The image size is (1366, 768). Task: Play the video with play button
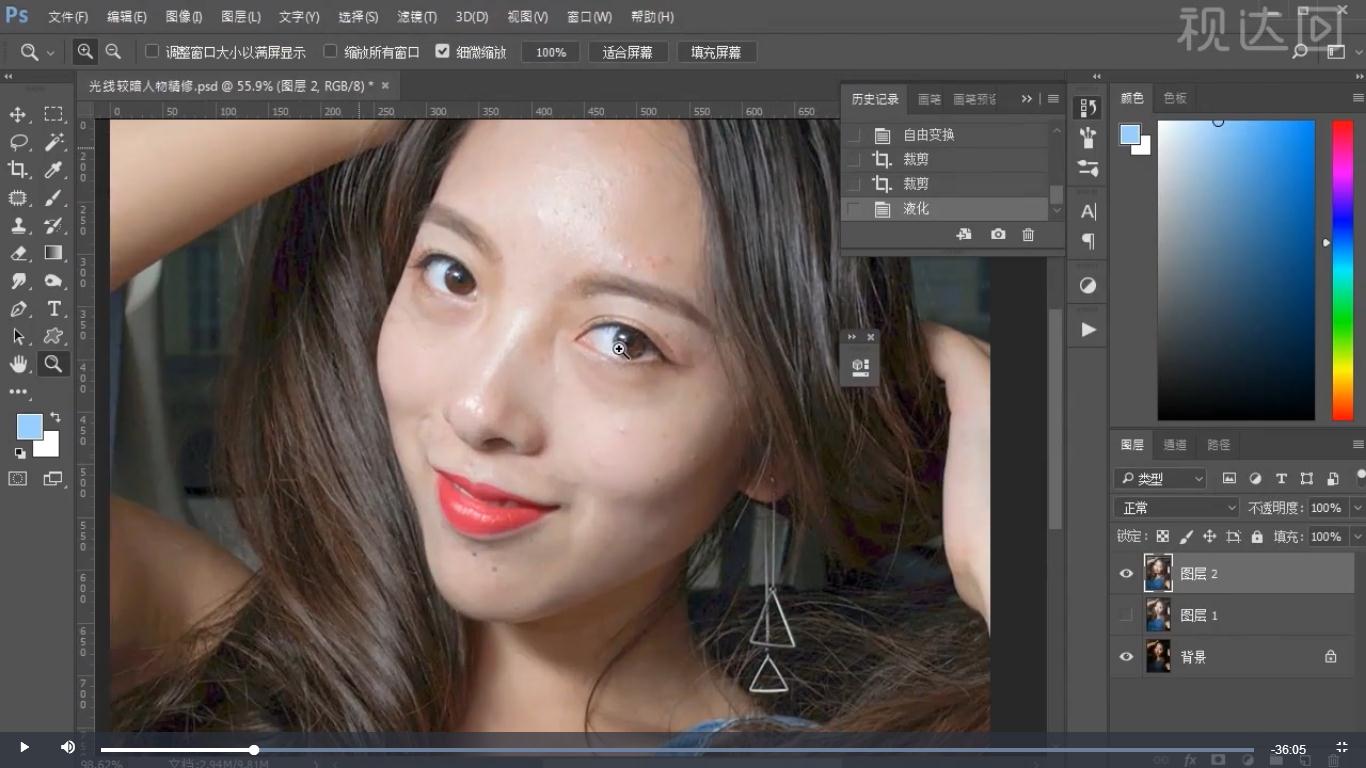pyautogui.click(x=24, y=747)
